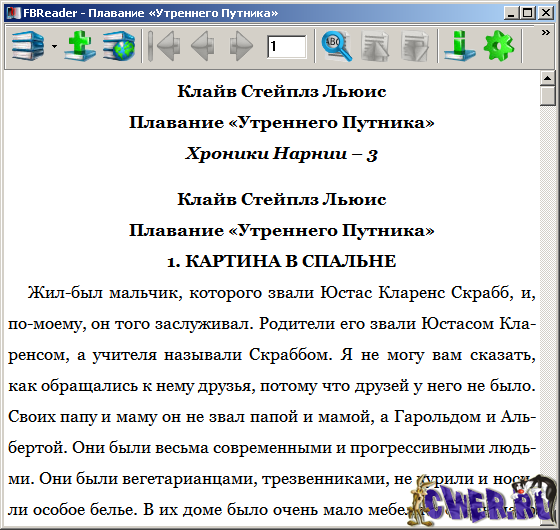The height and width of the screenshot is (530, 560).
Task: Close the FBReader window
Action: [x=546, y=13]
